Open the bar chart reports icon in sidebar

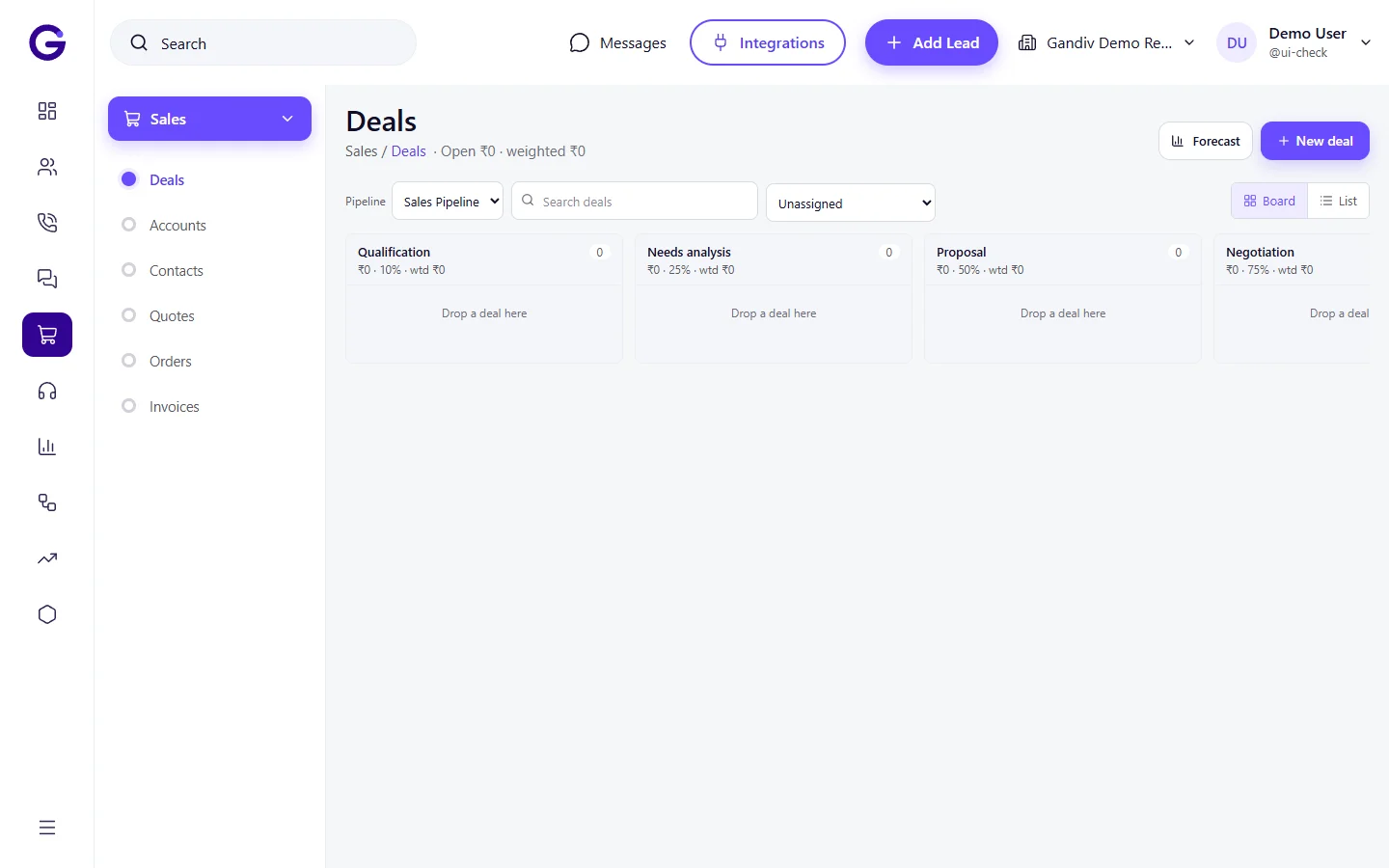(47, 447)
